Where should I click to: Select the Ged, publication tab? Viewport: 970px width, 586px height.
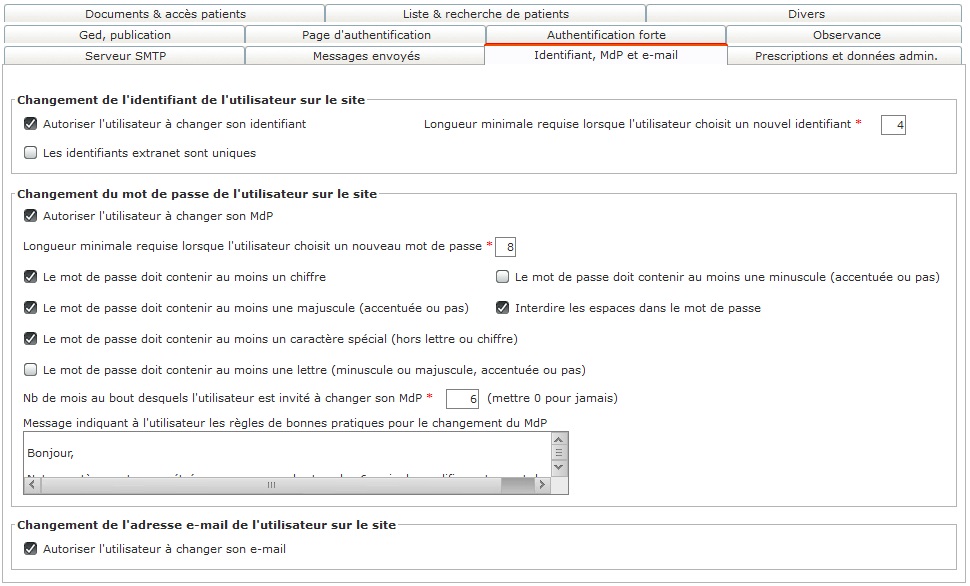pos(125,35)
